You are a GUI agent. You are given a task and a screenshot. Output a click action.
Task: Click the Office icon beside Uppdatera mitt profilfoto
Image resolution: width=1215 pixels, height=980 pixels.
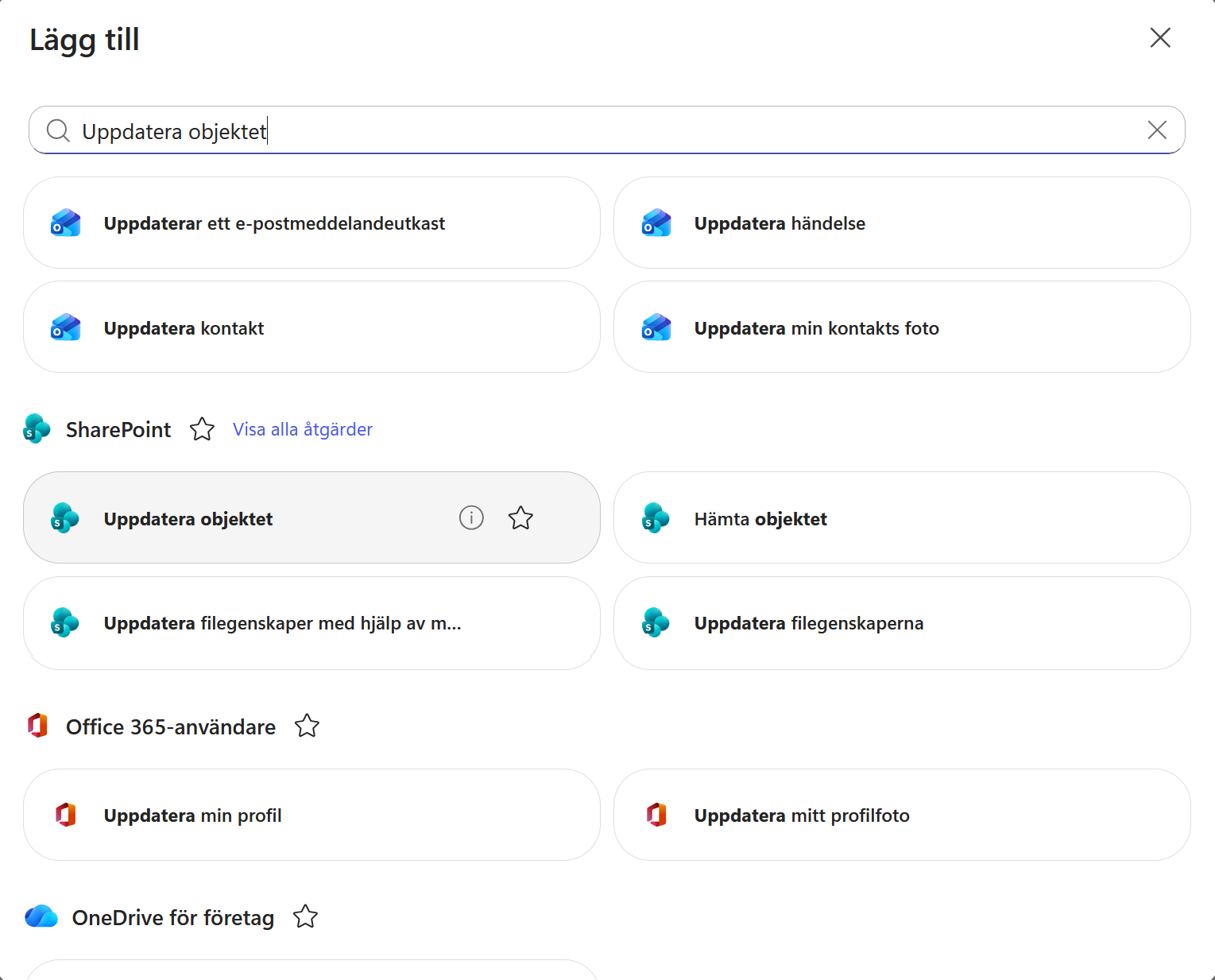pos(656,815)
